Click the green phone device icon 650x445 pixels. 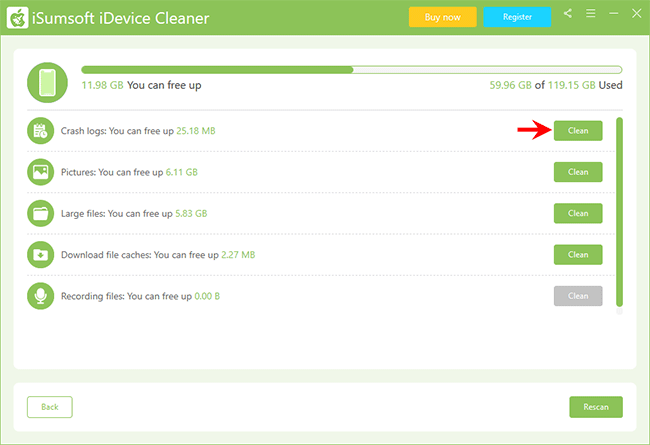click(47, 83)
